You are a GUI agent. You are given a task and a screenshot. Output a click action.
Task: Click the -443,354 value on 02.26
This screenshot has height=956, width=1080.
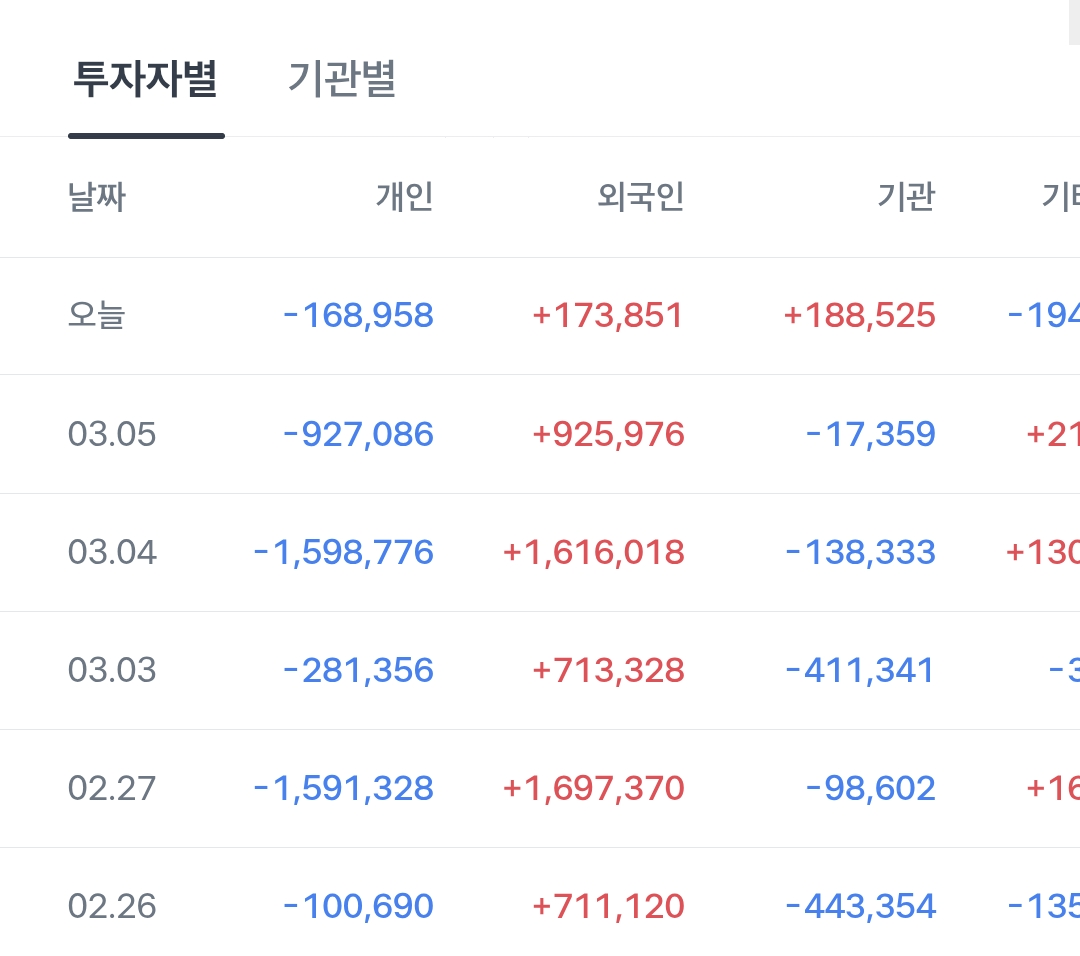[860, 906]
